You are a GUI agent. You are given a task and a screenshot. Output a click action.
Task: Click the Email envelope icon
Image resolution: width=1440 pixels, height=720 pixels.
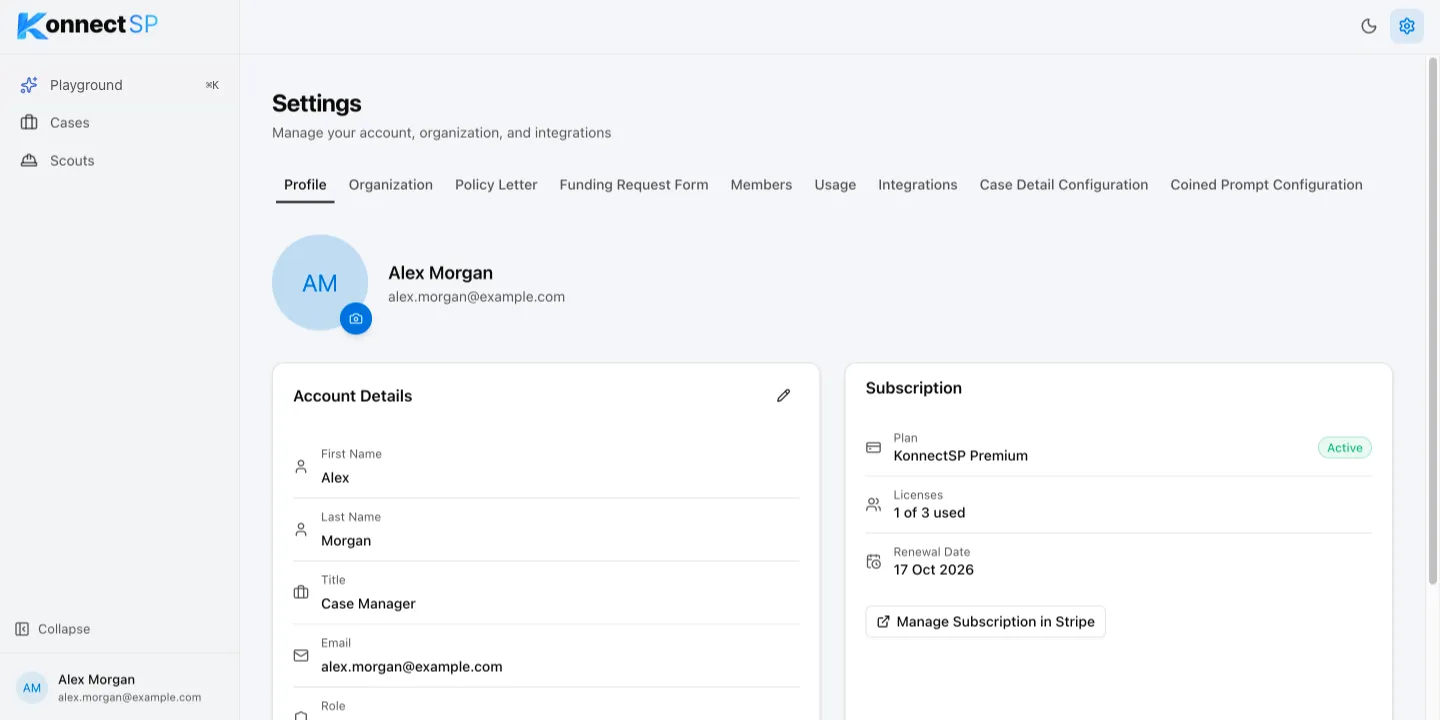[x=301, y=655]
